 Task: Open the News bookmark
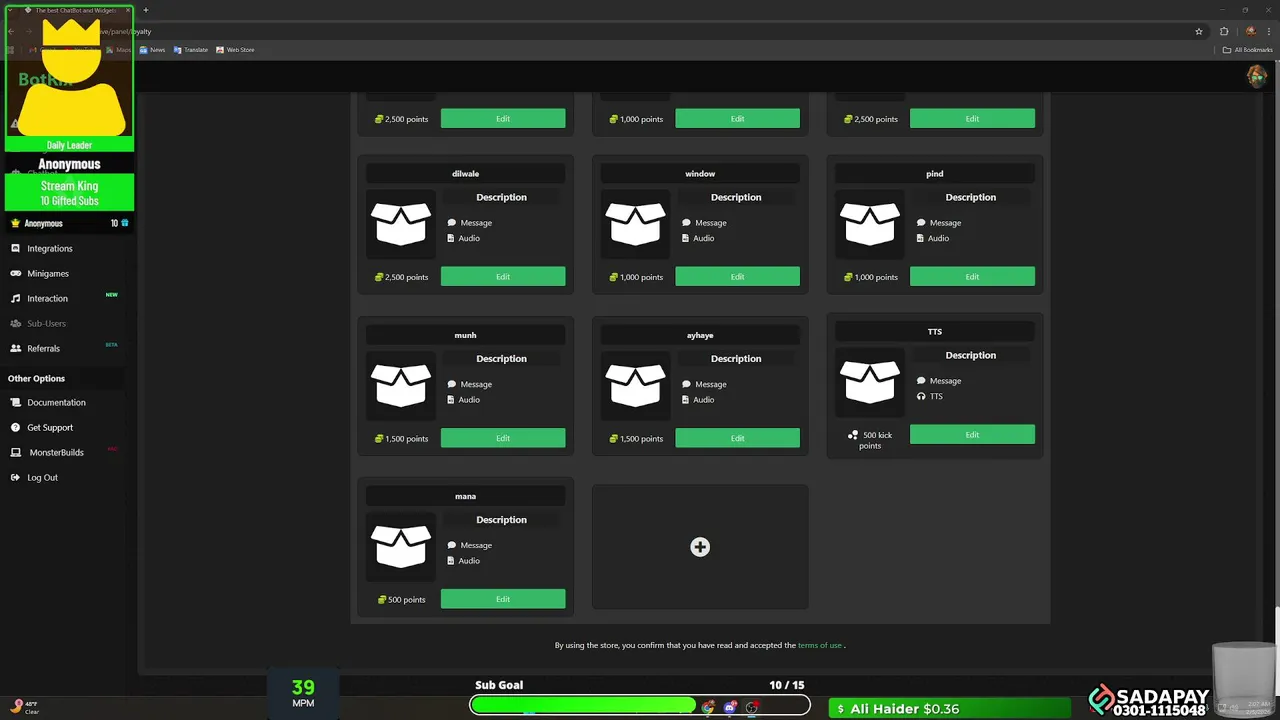click(x=152, y=49)
